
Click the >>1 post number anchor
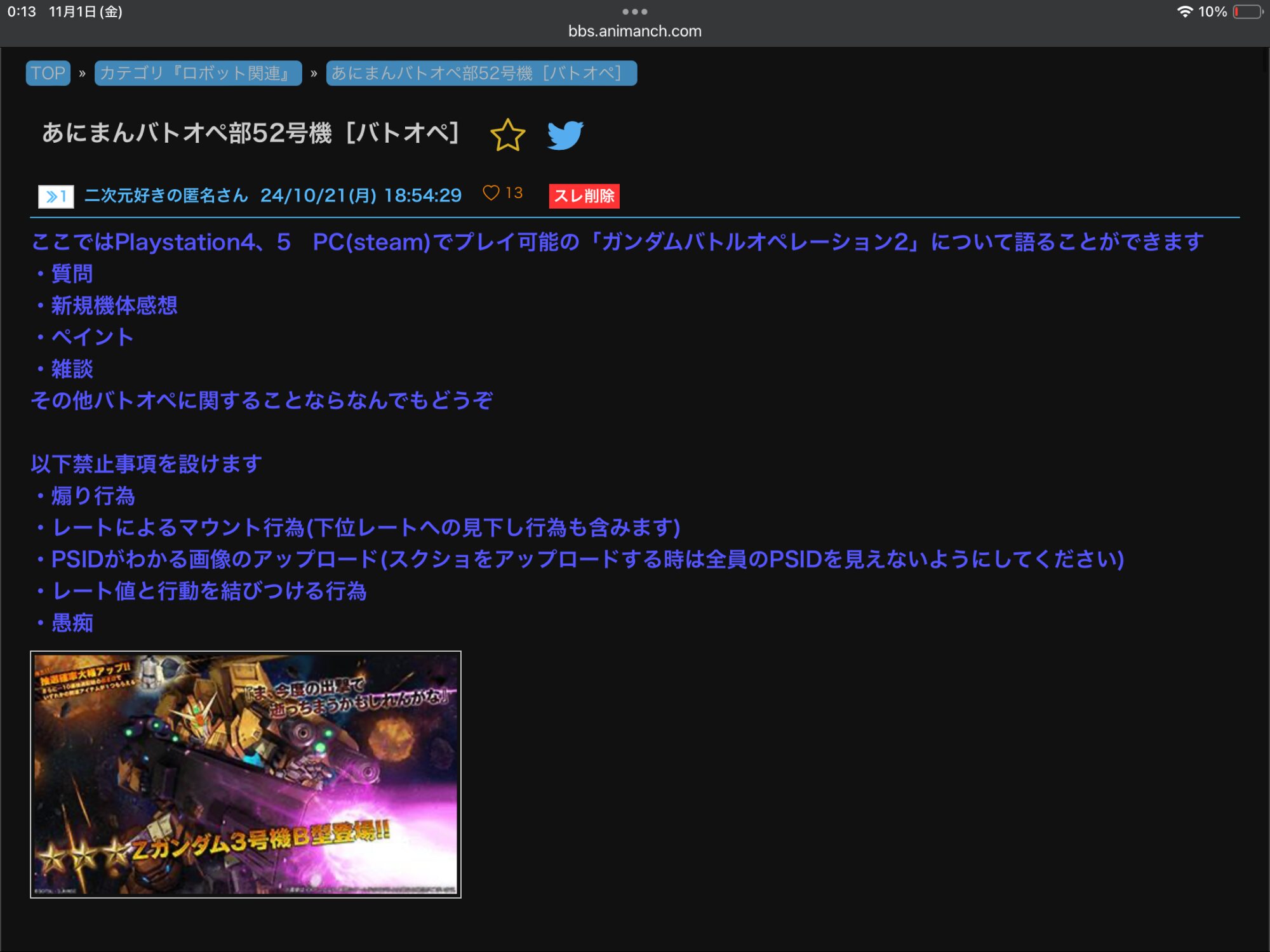coord(56,197)
